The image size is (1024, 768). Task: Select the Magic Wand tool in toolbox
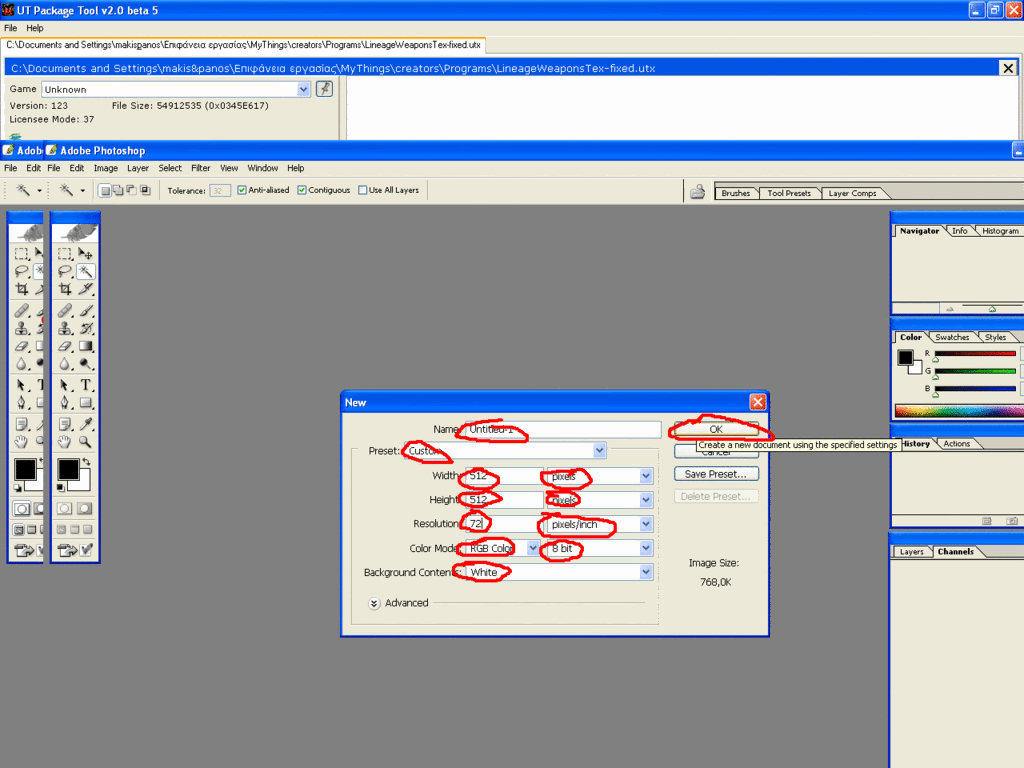(87, 271)
